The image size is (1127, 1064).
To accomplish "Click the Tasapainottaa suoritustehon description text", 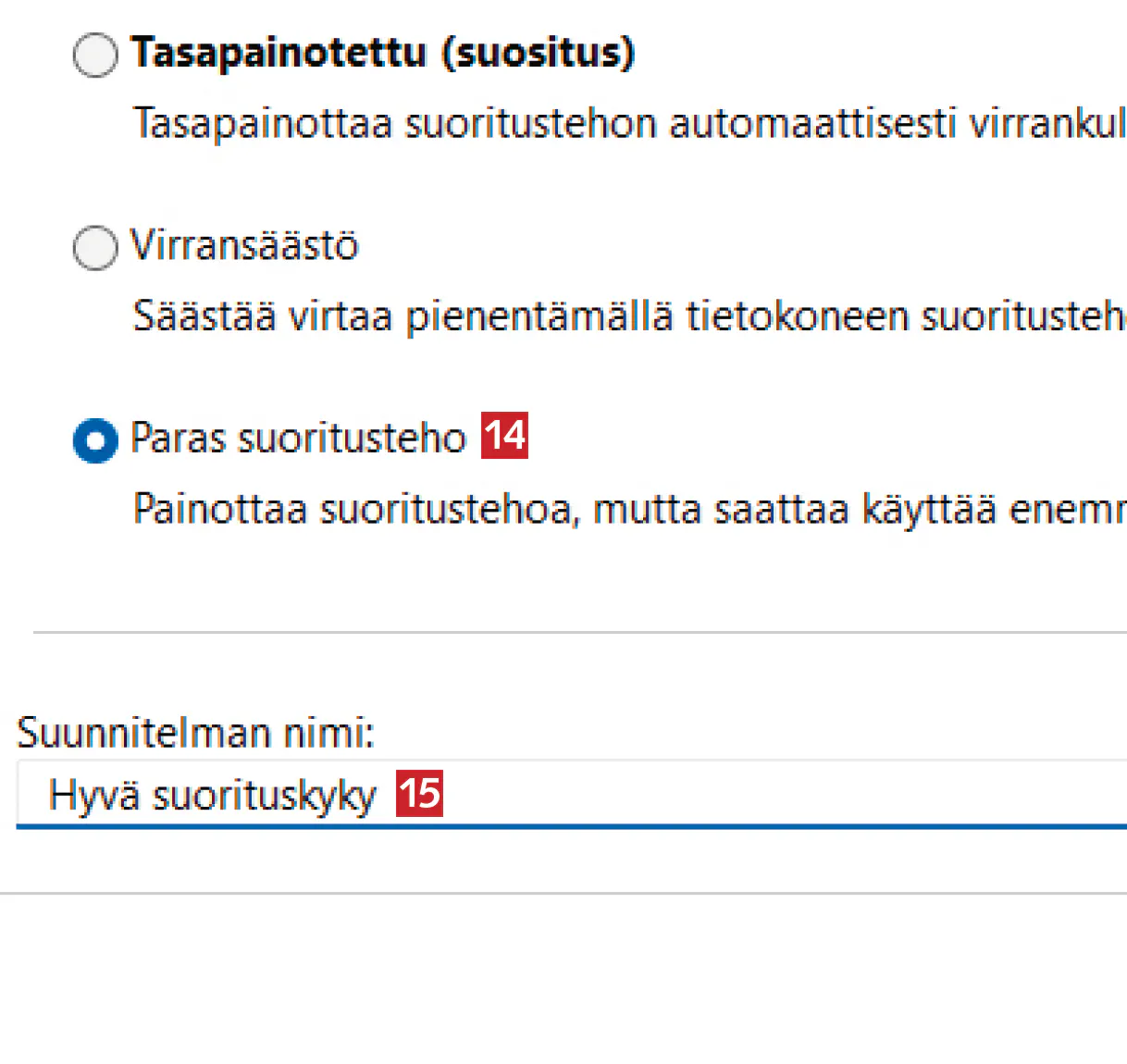I will [629, 124].
